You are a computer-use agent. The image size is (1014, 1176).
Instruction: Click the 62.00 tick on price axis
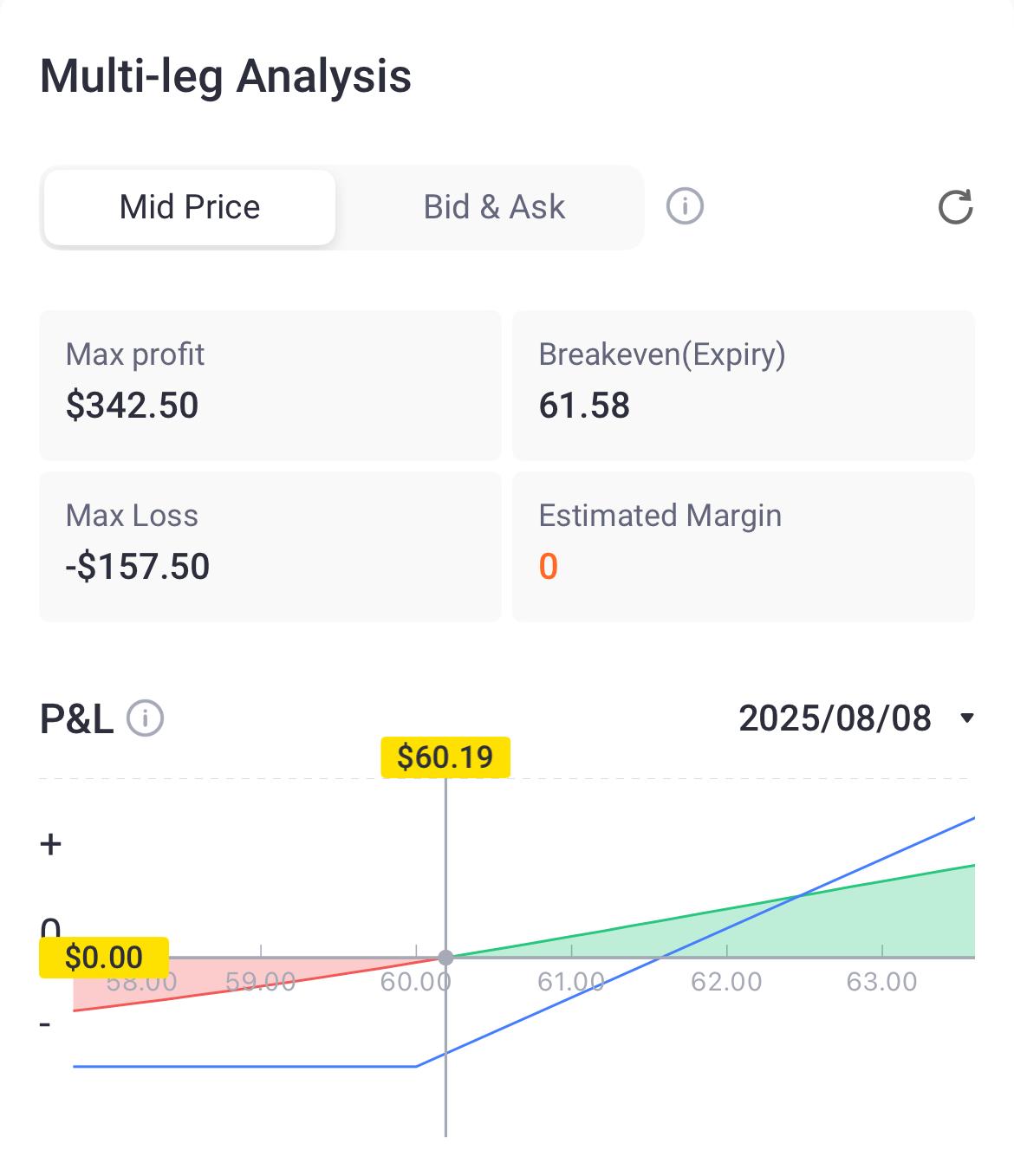[x=726, y=982]
